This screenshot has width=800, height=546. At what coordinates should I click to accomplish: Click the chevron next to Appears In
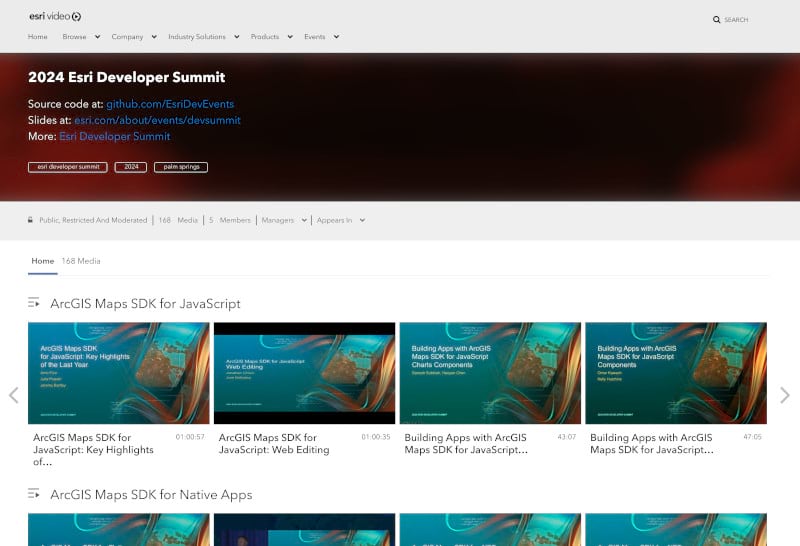click(x=362, y=220)
